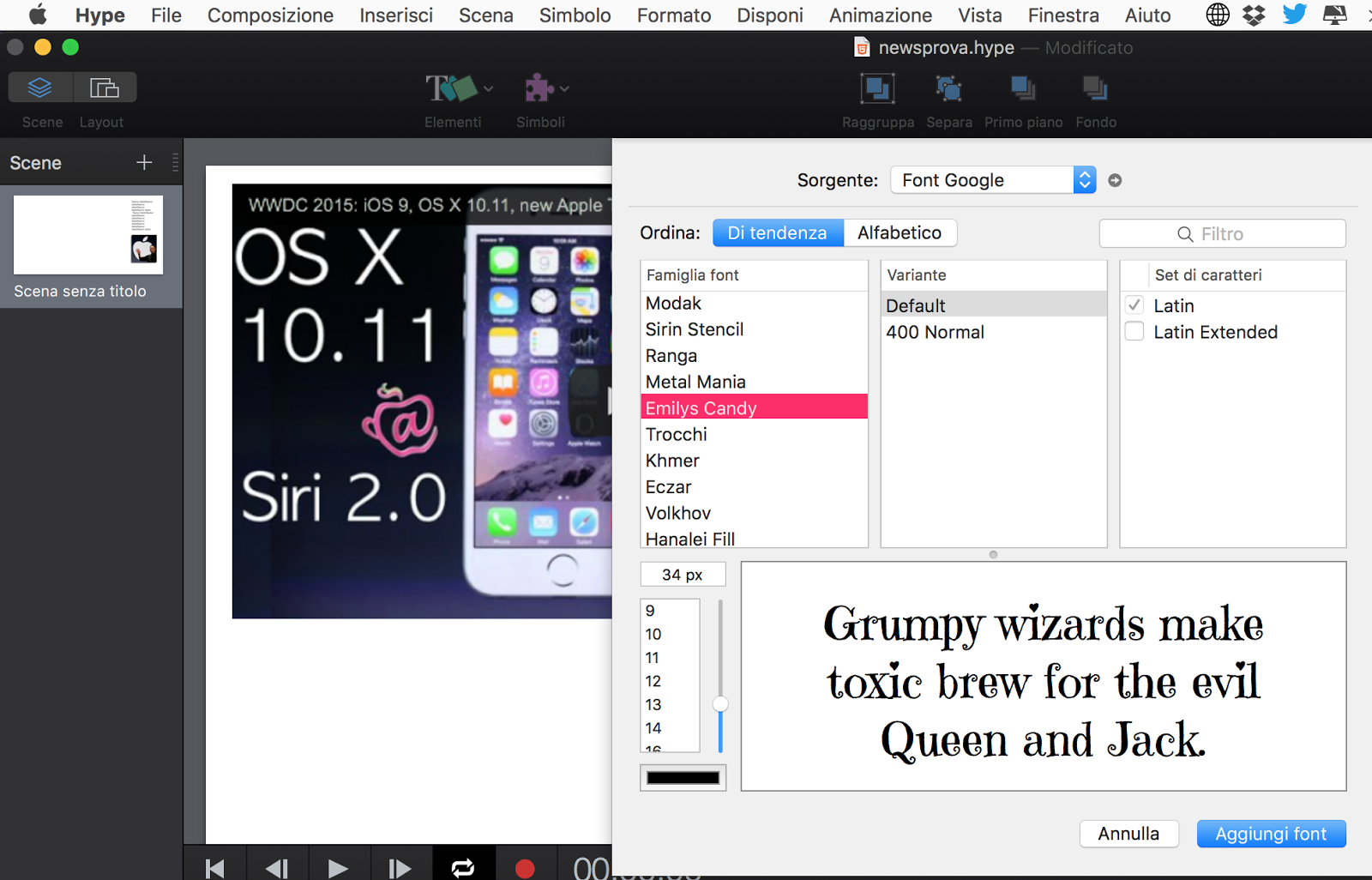Toggle the Latin character set checkbox
Viewport: 1372px width, 880px height.
[1134, 305]
